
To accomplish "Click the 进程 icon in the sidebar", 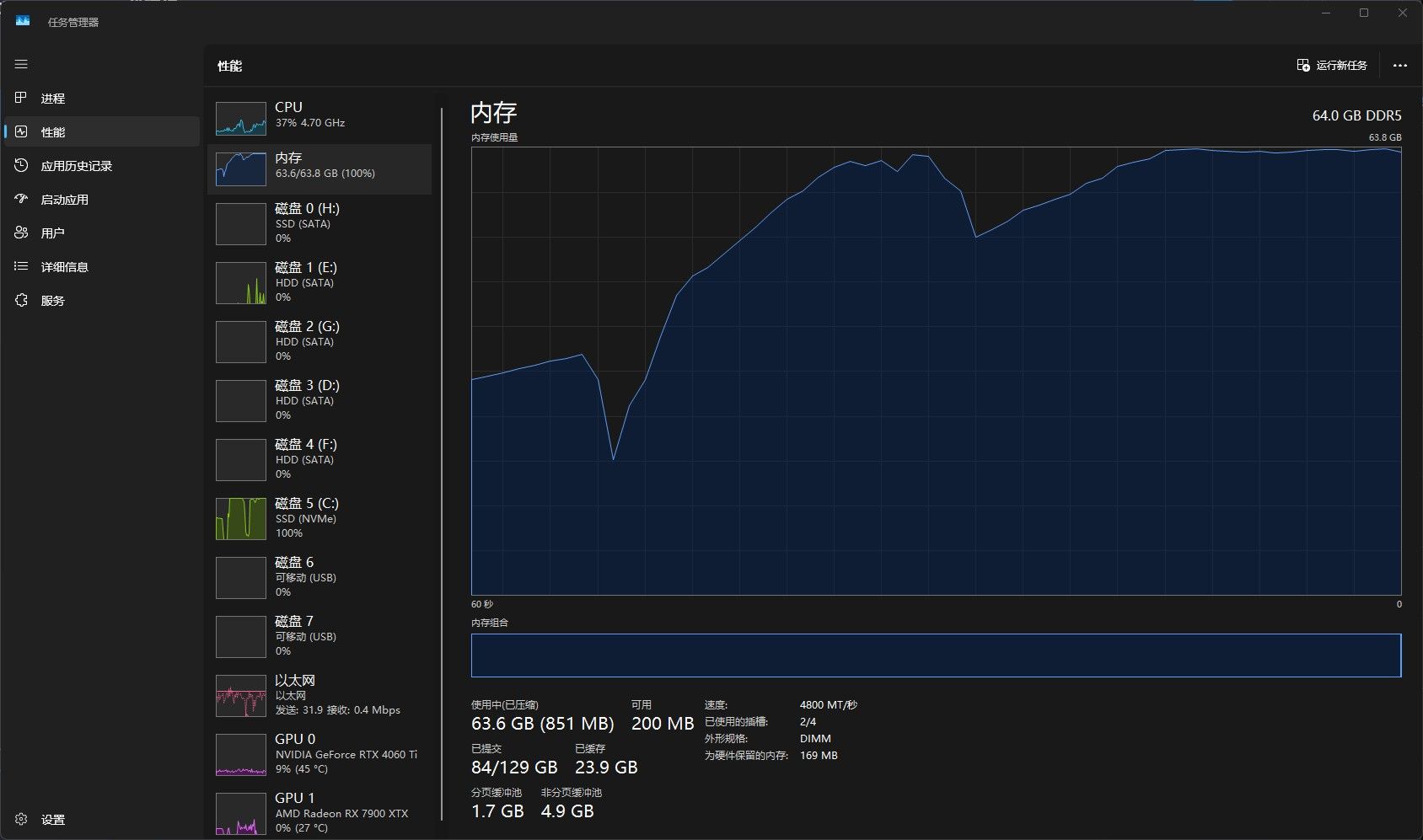I will click(21, 98).
